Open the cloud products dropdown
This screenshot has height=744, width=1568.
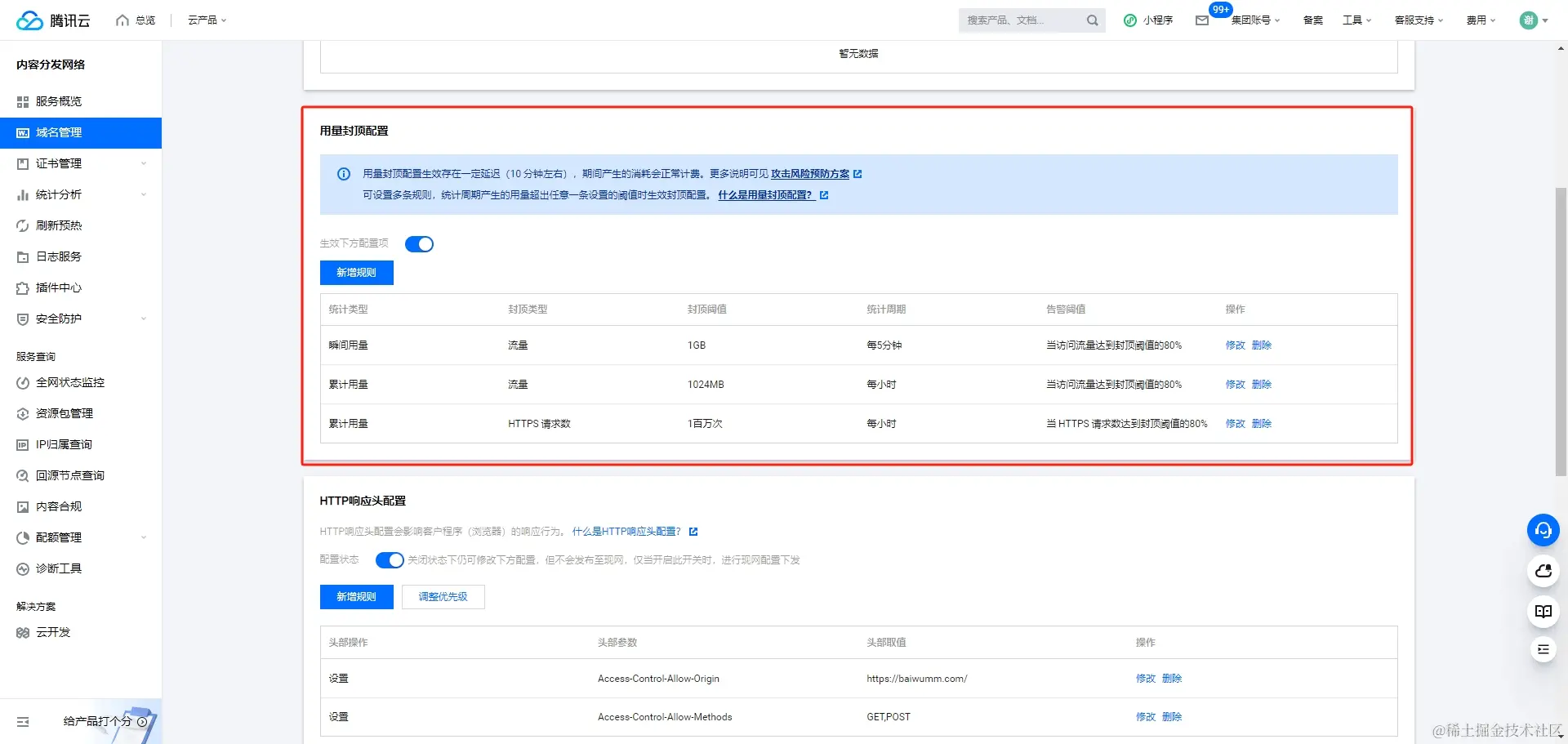pos(207,20)
